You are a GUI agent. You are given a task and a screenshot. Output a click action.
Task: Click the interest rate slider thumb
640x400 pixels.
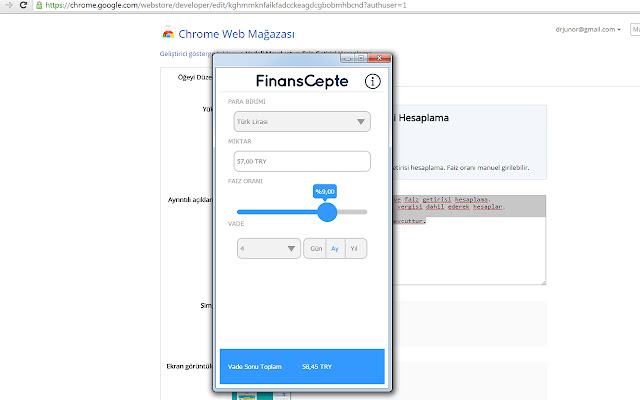327,212
